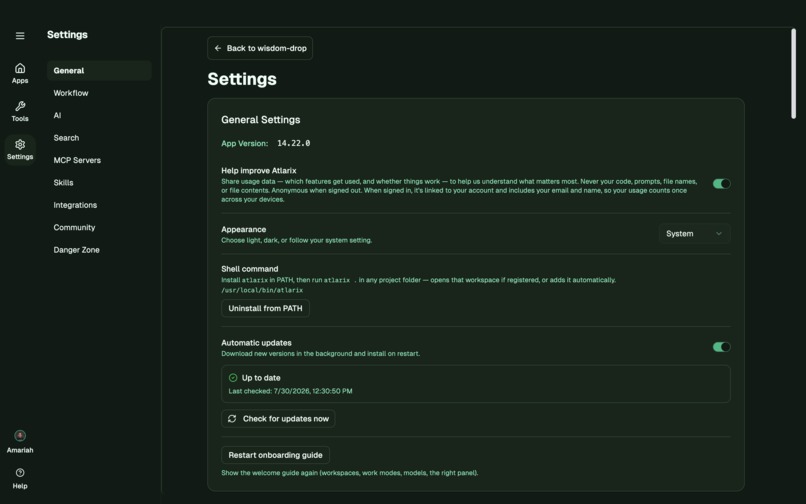Toggle Help improve Atlarix switch
This screenshot has width=806, height=504.
pos(721,184)
